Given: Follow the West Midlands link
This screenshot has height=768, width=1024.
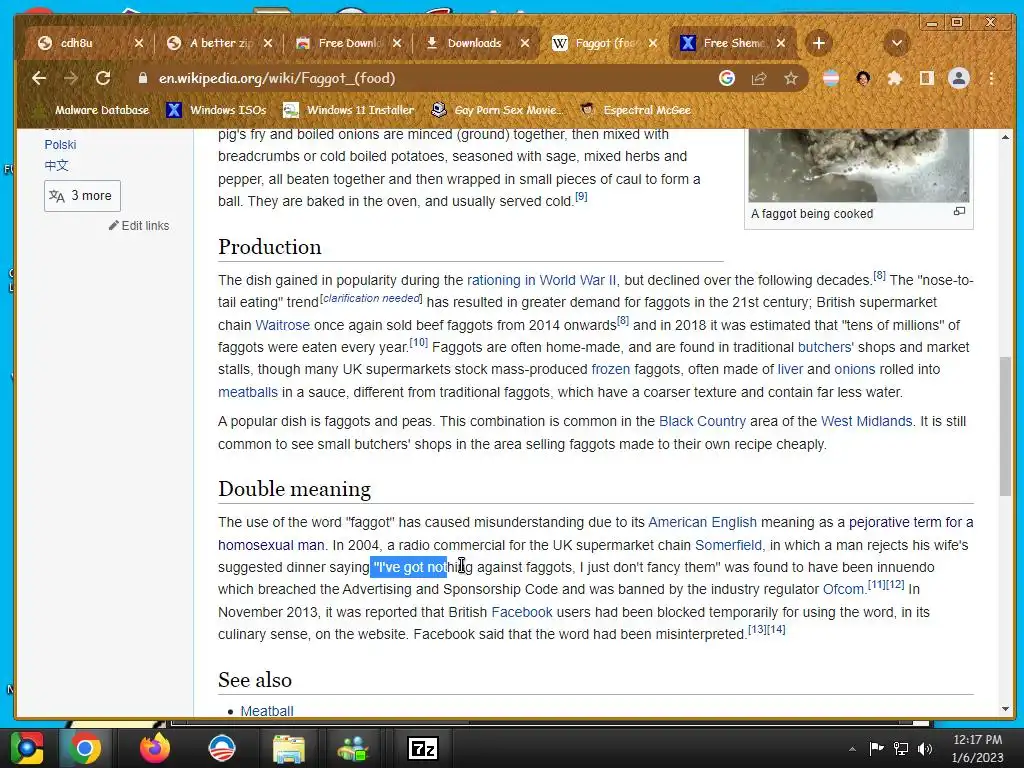Looking at the screenshot, I should point(866,421).
